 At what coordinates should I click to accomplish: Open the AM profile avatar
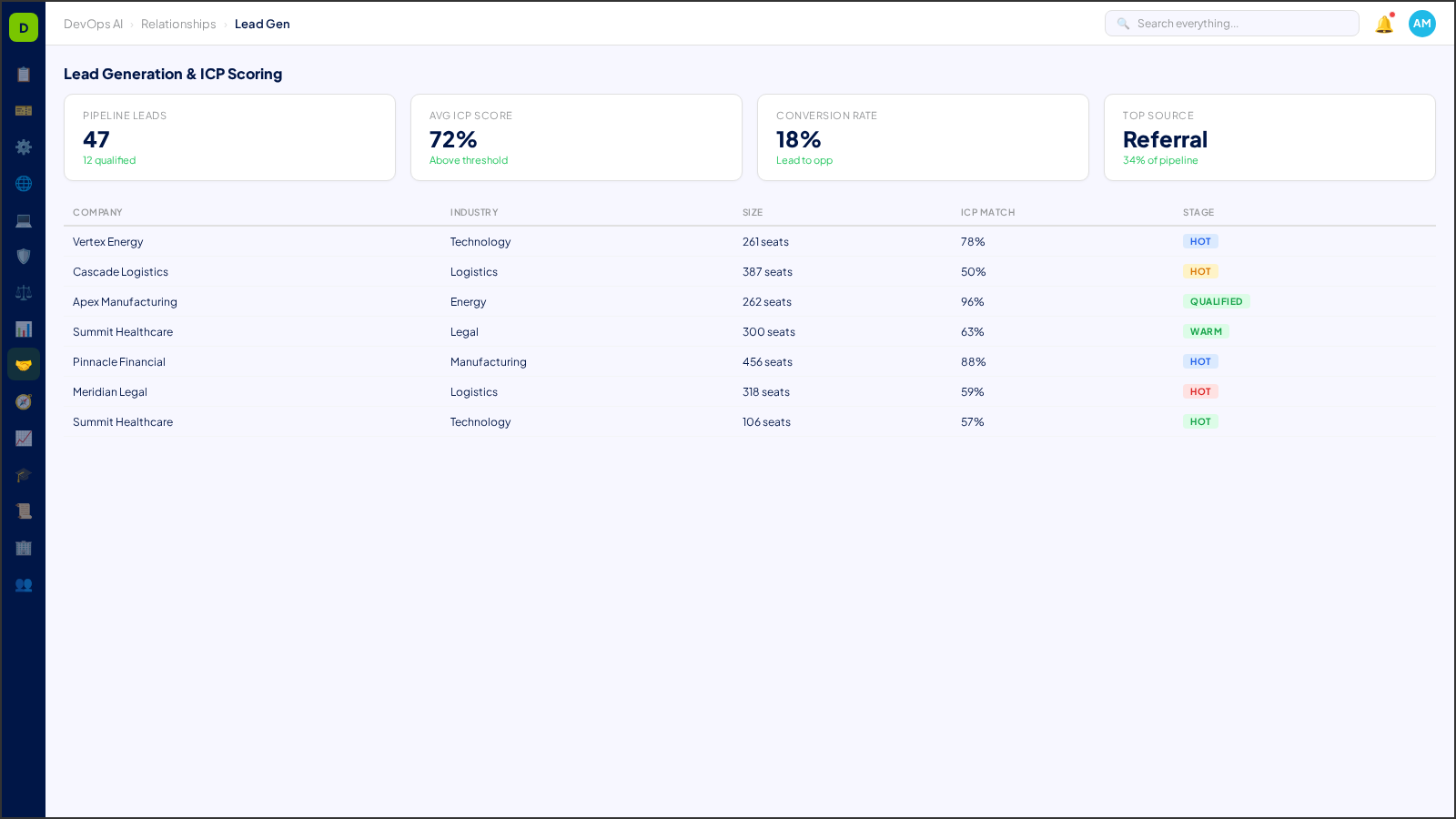click(1421, 24)
